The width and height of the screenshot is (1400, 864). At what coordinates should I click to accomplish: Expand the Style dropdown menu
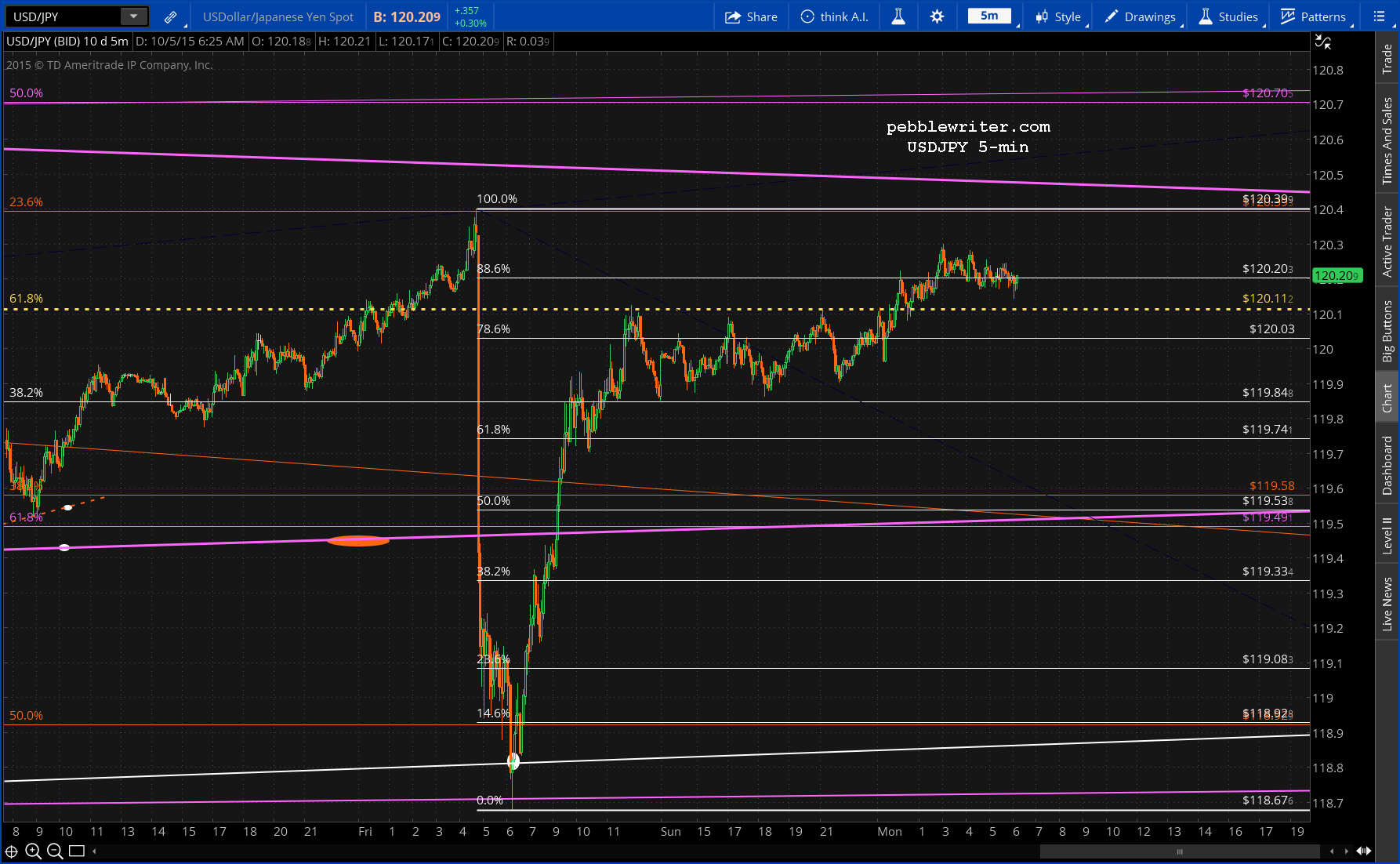pos(1058,16)
